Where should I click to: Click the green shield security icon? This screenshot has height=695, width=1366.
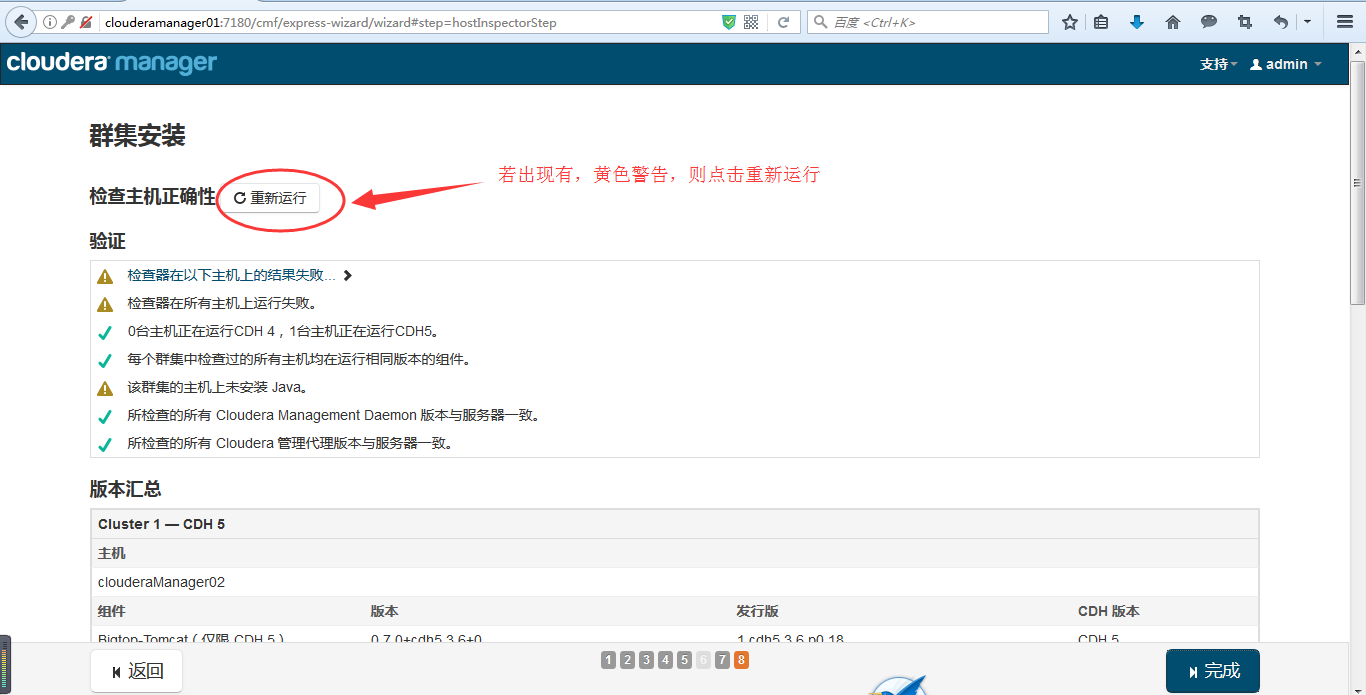click(729, 22)
